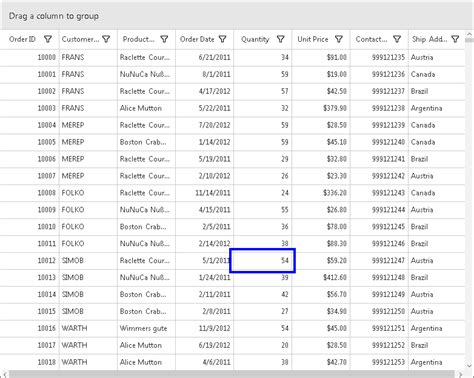This screenshot has width=474, height=378.
Task: Sort by the Order ID header
Action: 22,39
